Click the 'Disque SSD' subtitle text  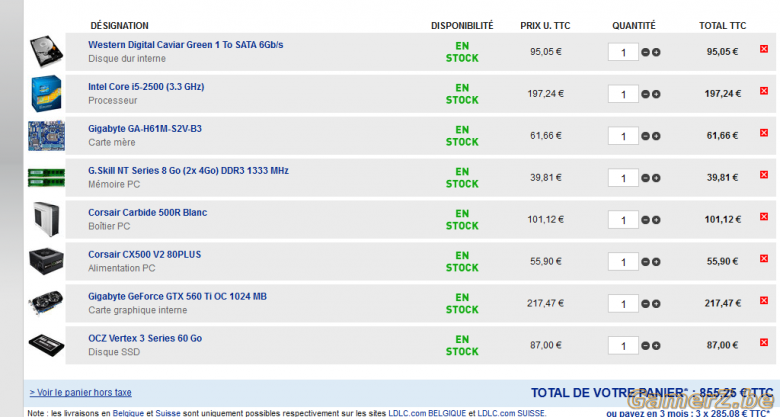click(114, 352)
